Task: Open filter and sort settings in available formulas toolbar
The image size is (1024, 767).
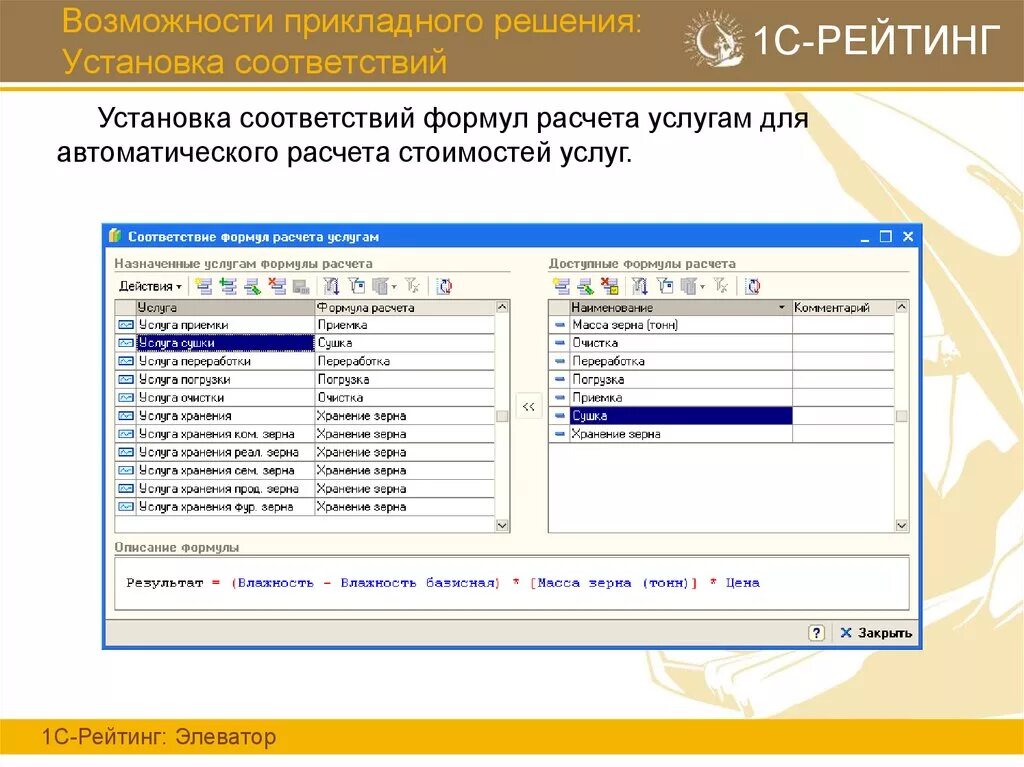Action: 640,286
